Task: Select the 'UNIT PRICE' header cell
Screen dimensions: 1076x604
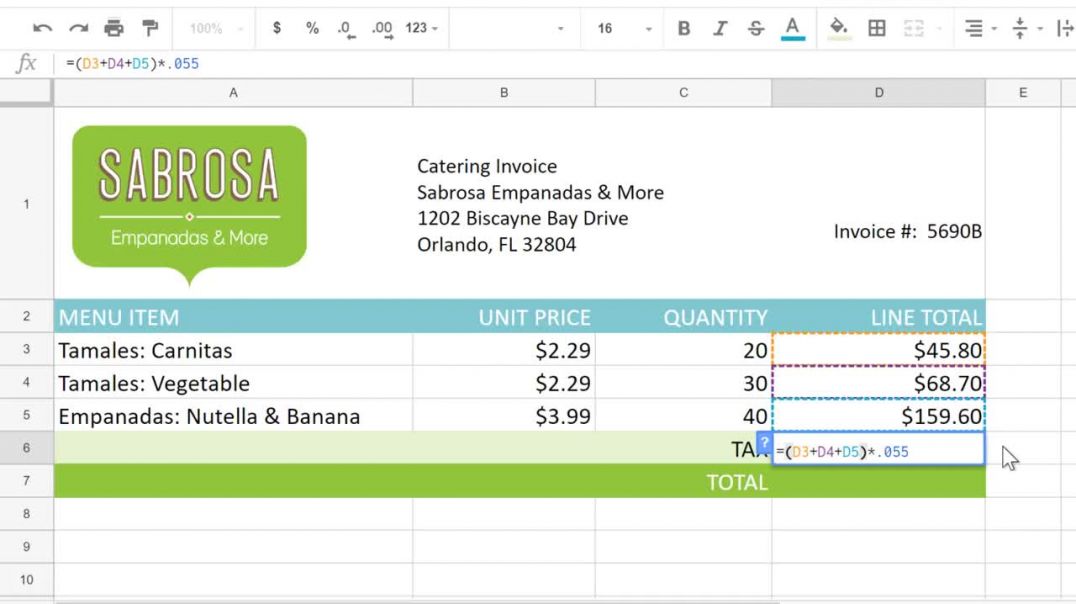Action: 504,317
